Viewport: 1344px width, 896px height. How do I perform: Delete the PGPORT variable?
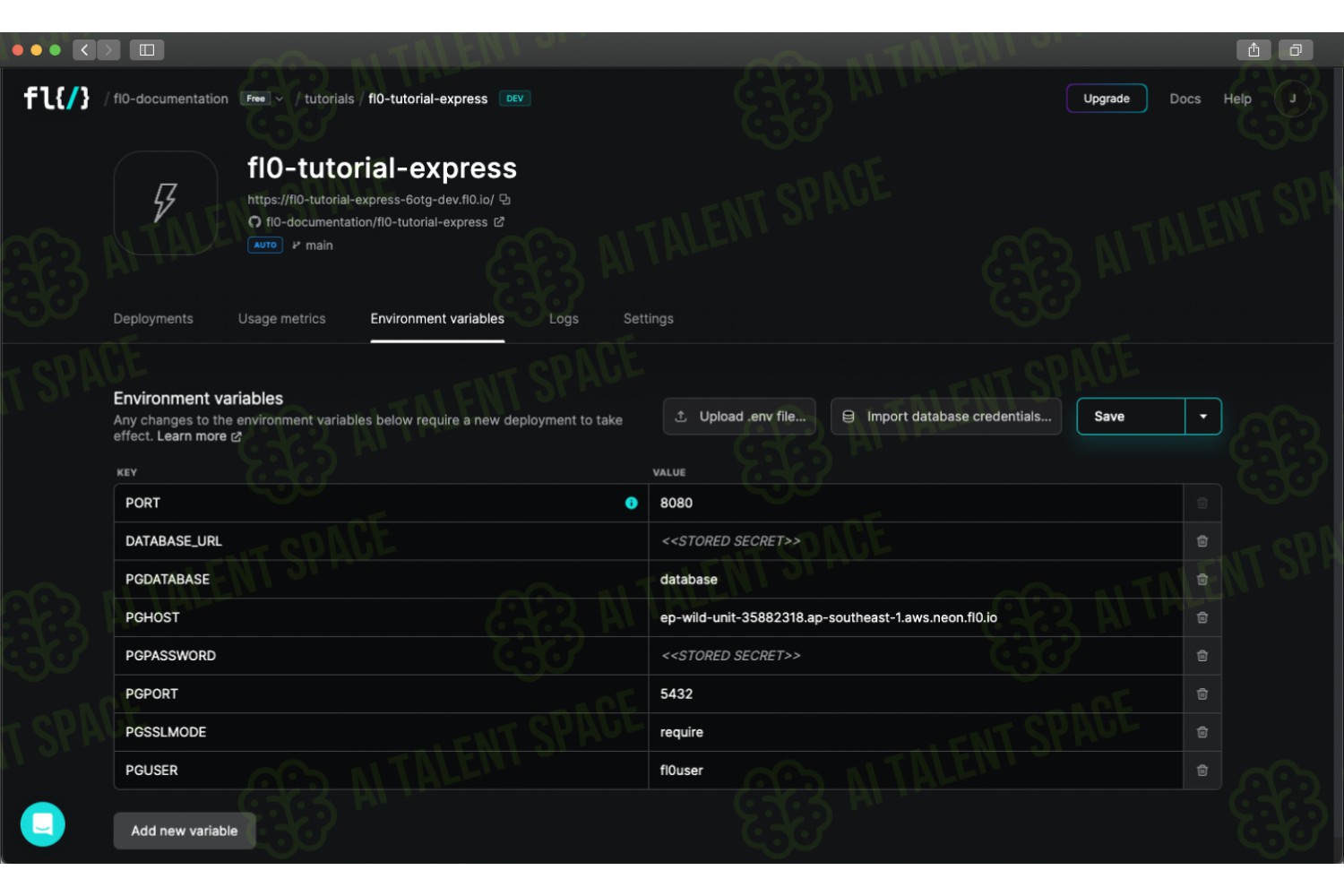[x=1202, y=694]
